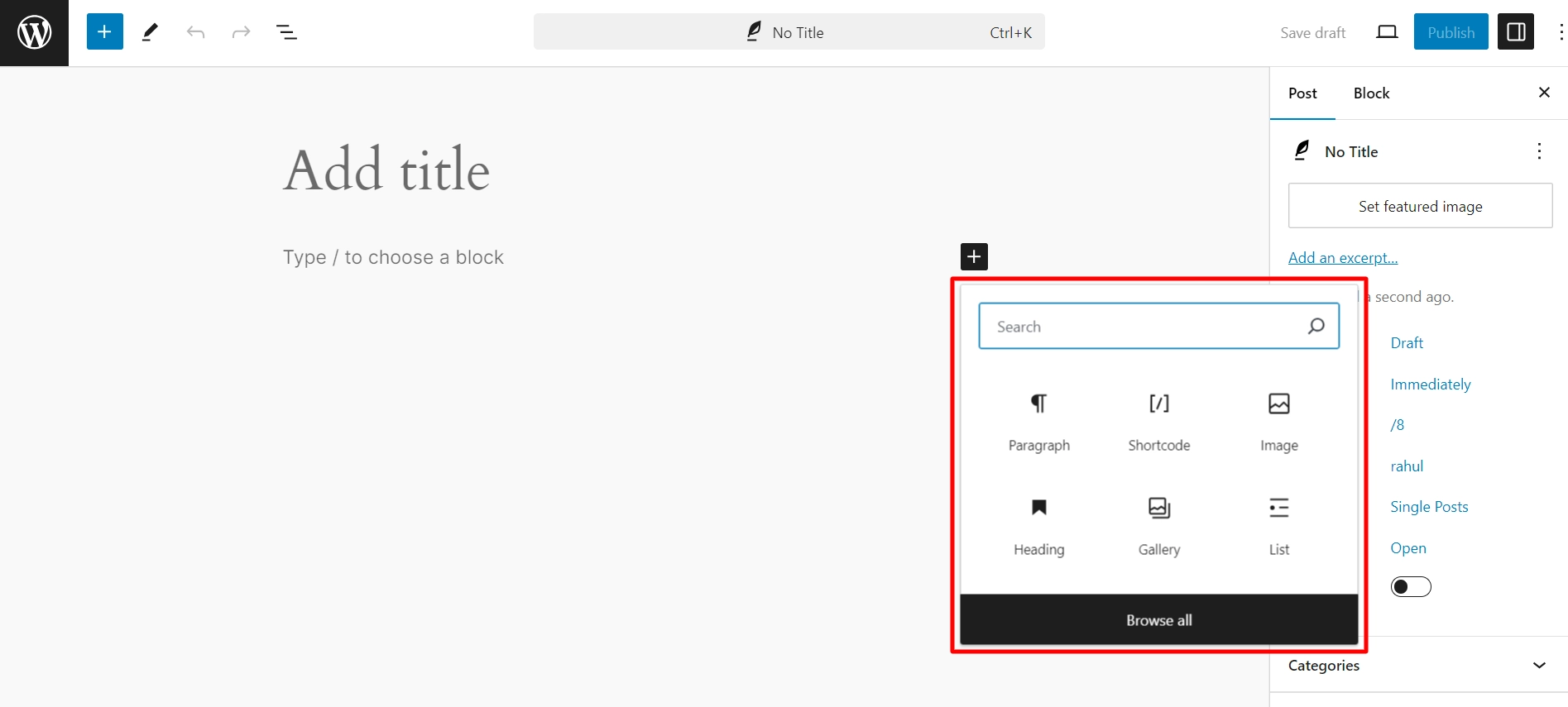This screenshot has width=1568, height=707.
Task: Change the author rahul
Action: point(1407,466)
